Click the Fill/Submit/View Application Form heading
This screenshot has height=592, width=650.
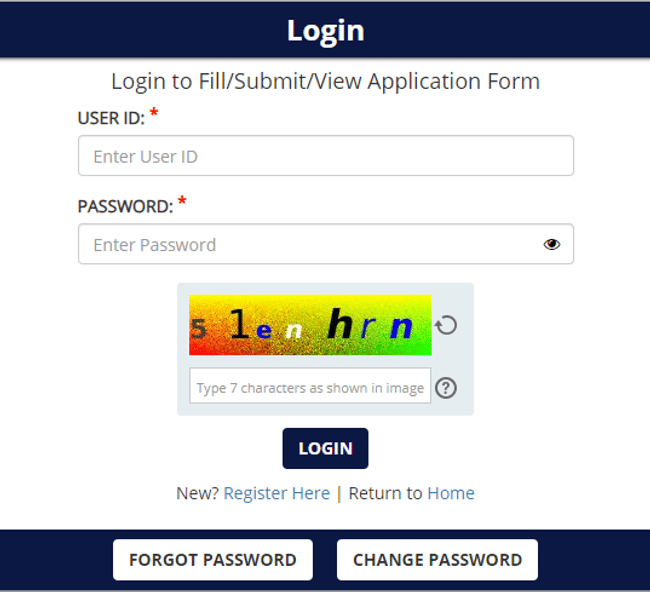(325, 81)
